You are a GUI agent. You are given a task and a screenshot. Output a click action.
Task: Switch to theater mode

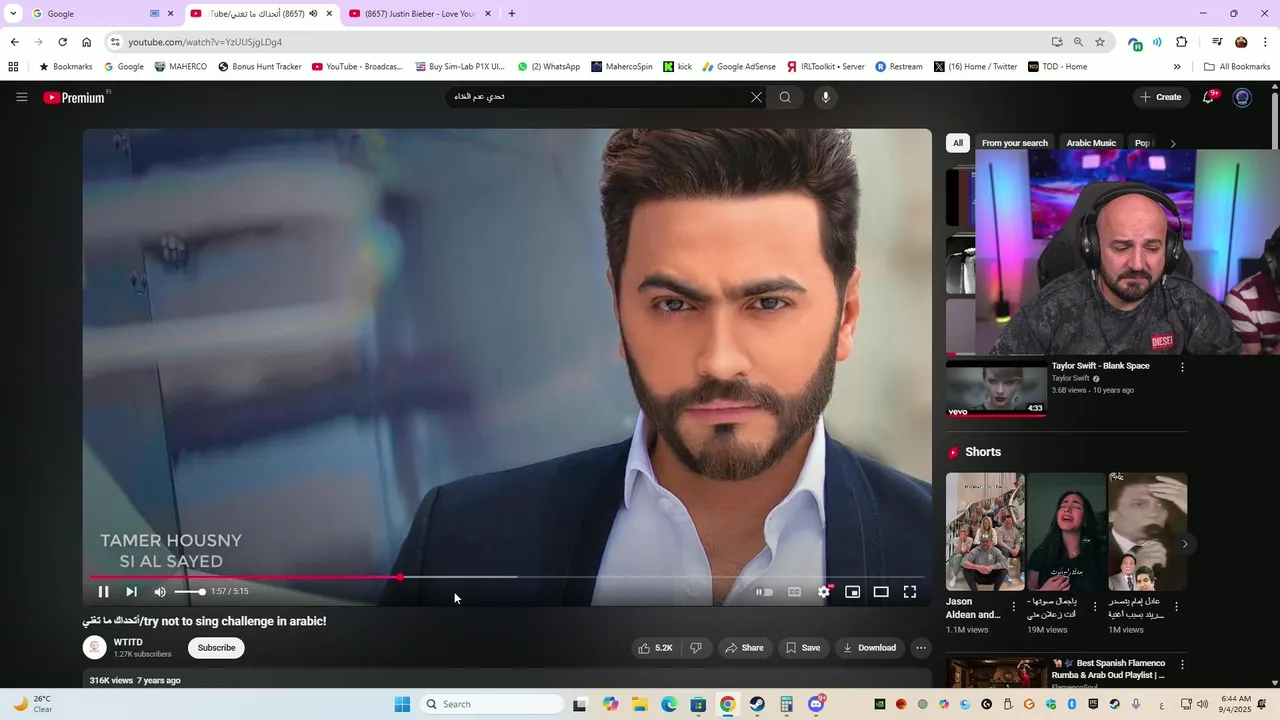point(881,592)
